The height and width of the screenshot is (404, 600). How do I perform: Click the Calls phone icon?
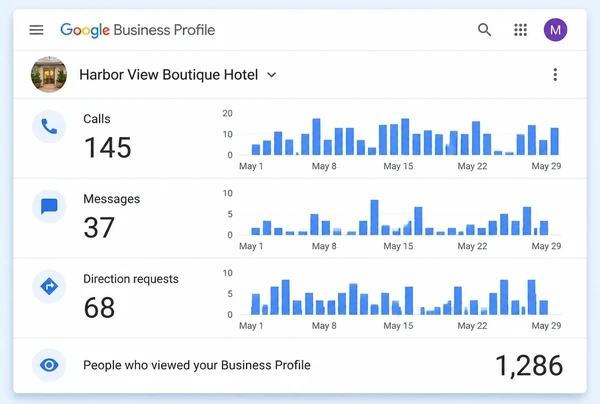49,127
